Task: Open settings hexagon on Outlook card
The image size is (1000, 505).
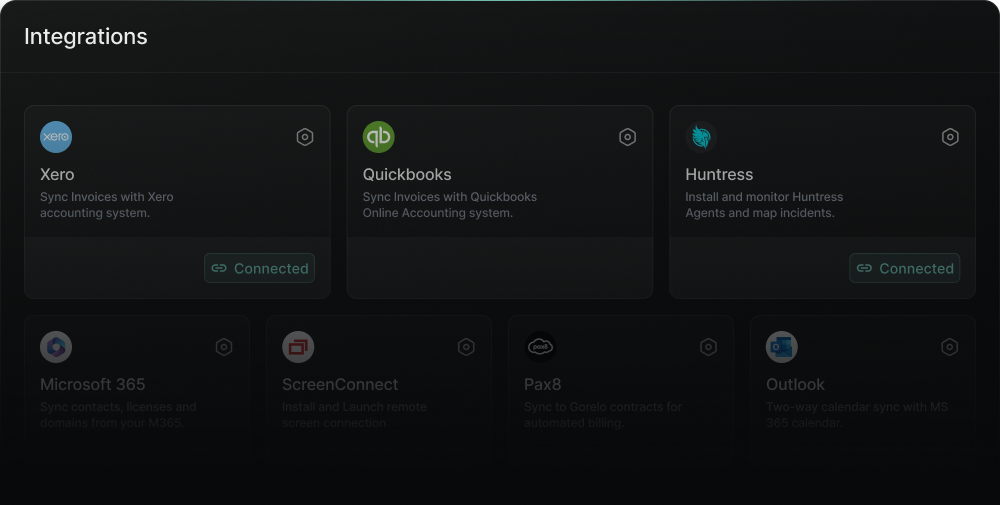Action: point(950,347)
